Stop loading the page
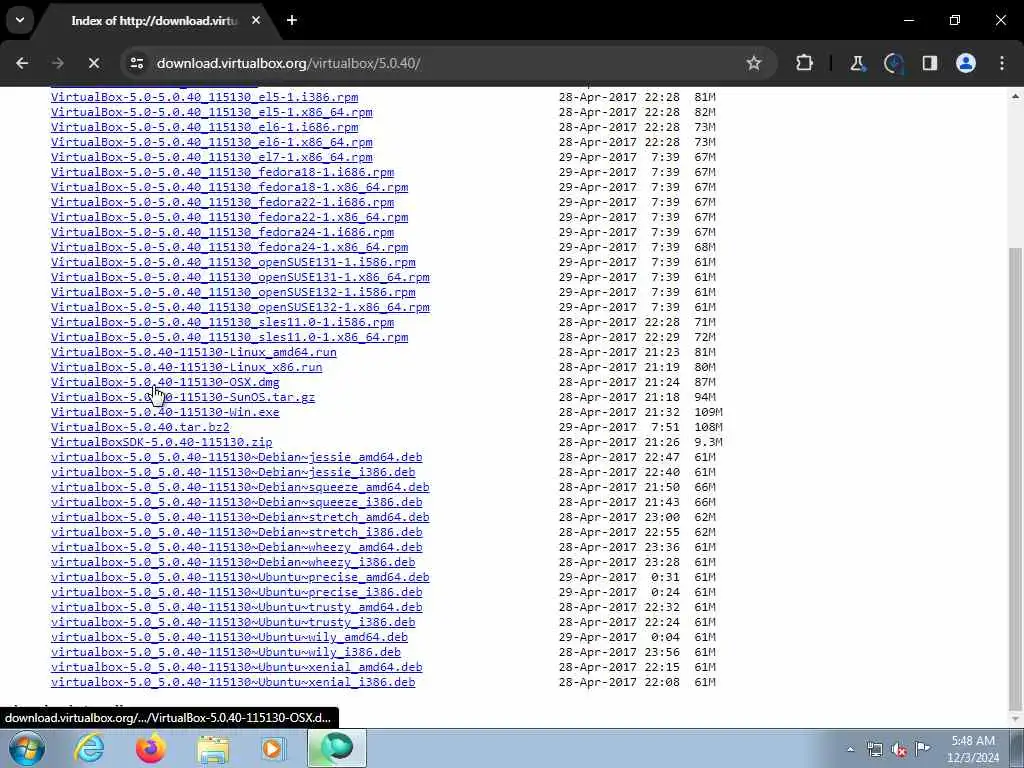This screenshot has height=768, width=1024. pos(93,63)
